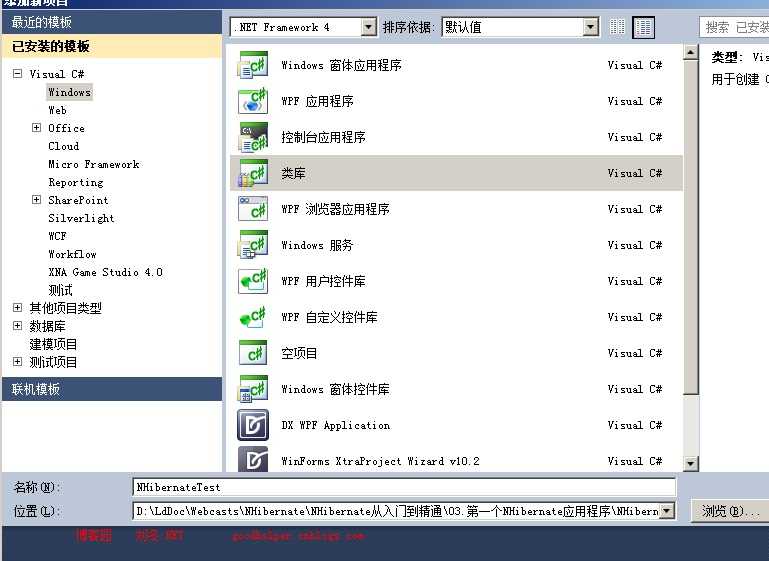Switch to medium icons list view
Image resolution: width=769 pixels, height=561 pixels.
(643, 27)
